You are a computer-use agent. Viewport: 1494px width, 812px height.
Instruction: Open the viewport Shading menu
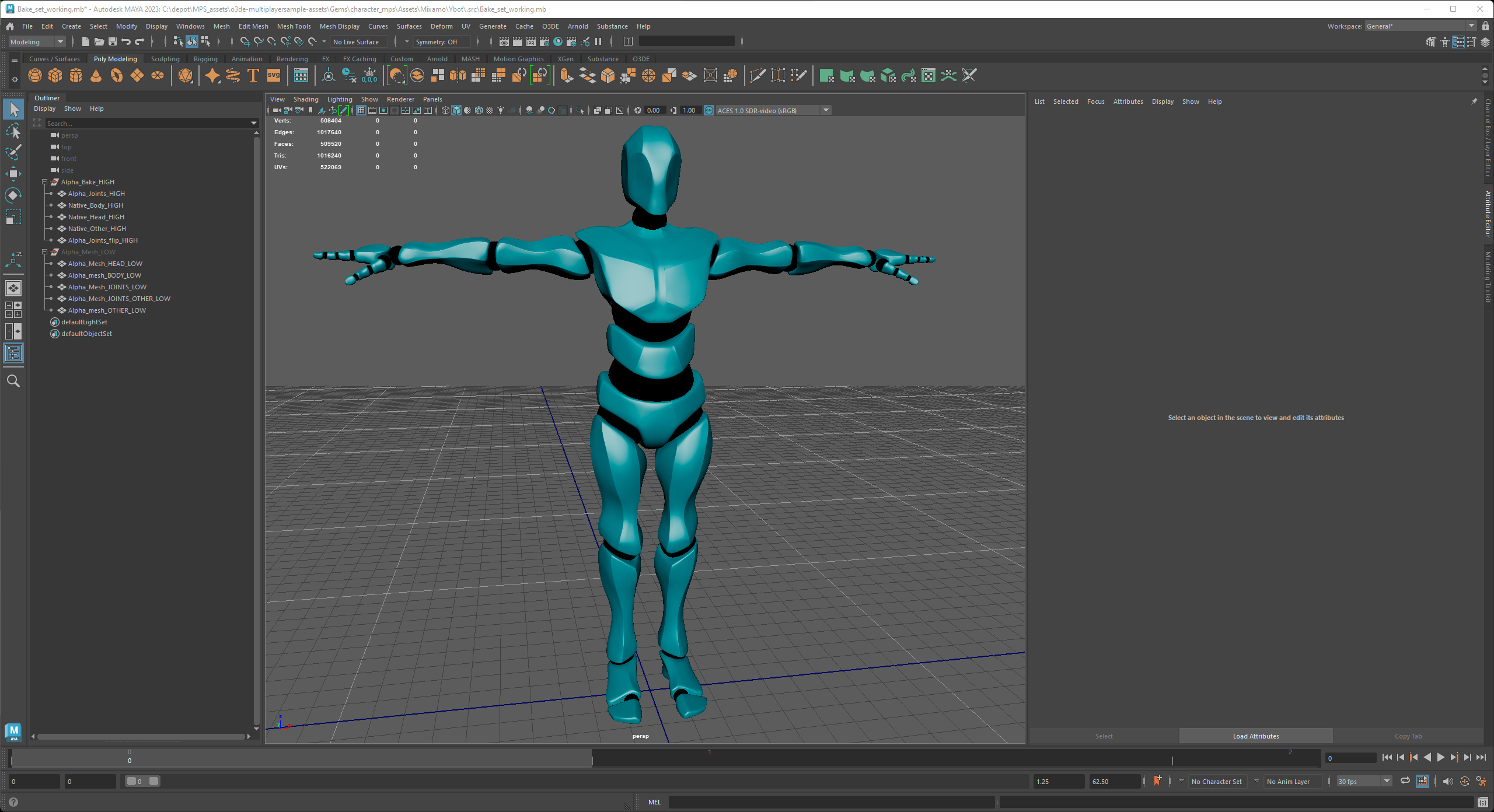tap(306, 99)
